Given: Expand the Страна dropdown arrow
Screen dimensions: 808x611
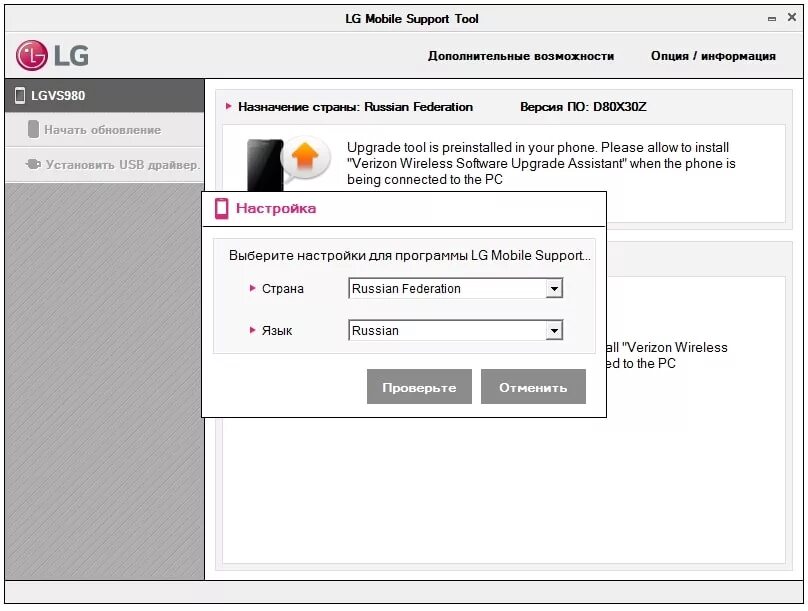Looking at the screenshot, I should 554,288.
